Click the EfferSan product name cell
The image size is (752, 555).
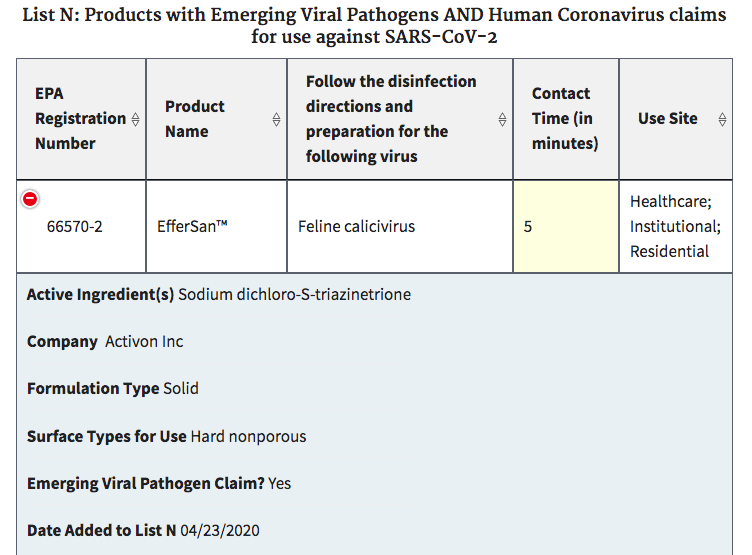[x=193, y=227]
